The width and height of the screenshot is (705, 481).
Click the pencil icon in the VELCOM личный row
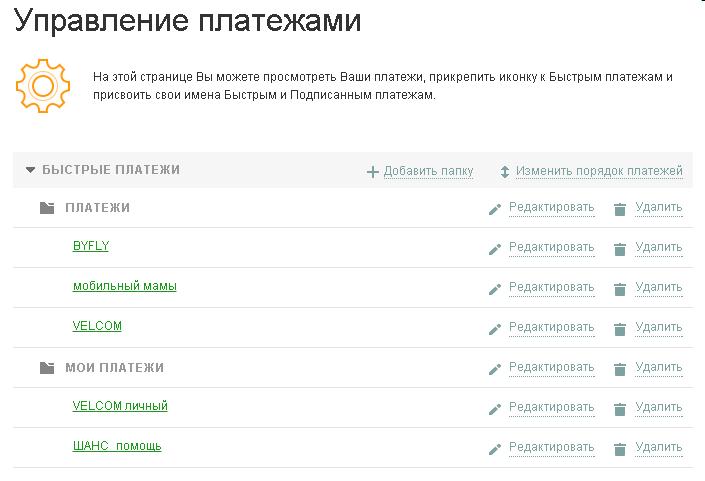pyautogui.click(x=494, y=409)
